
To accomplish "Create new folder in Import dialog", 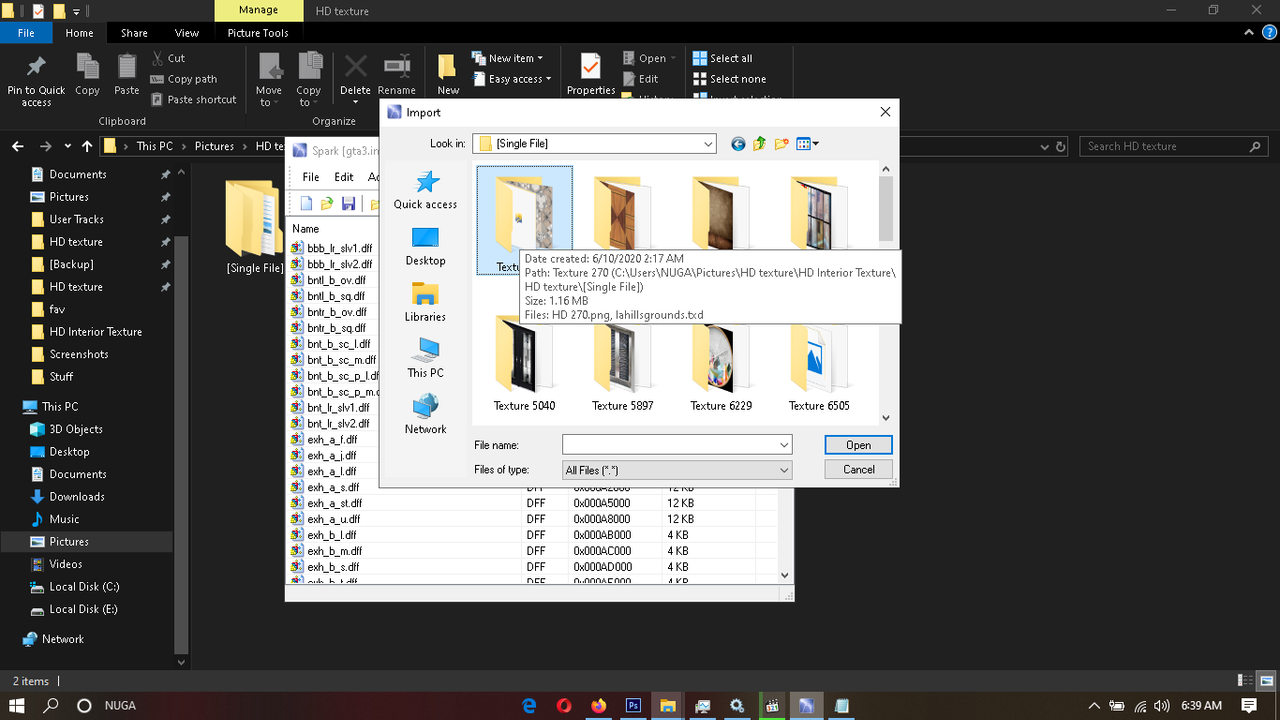I will 782,144.
